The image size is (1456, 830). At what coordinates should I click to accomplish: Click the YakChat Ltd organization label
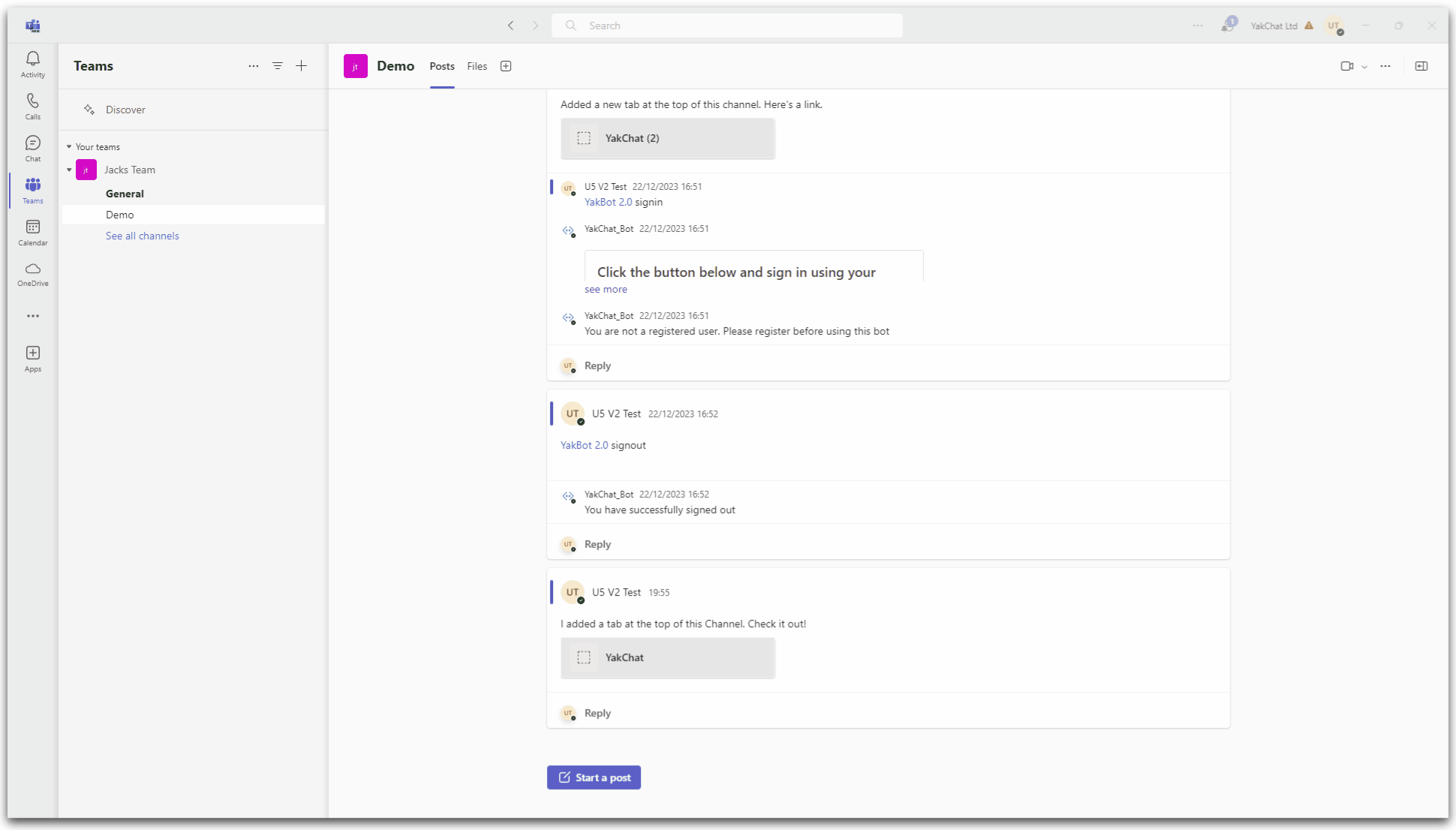[x=1274, y=26]
